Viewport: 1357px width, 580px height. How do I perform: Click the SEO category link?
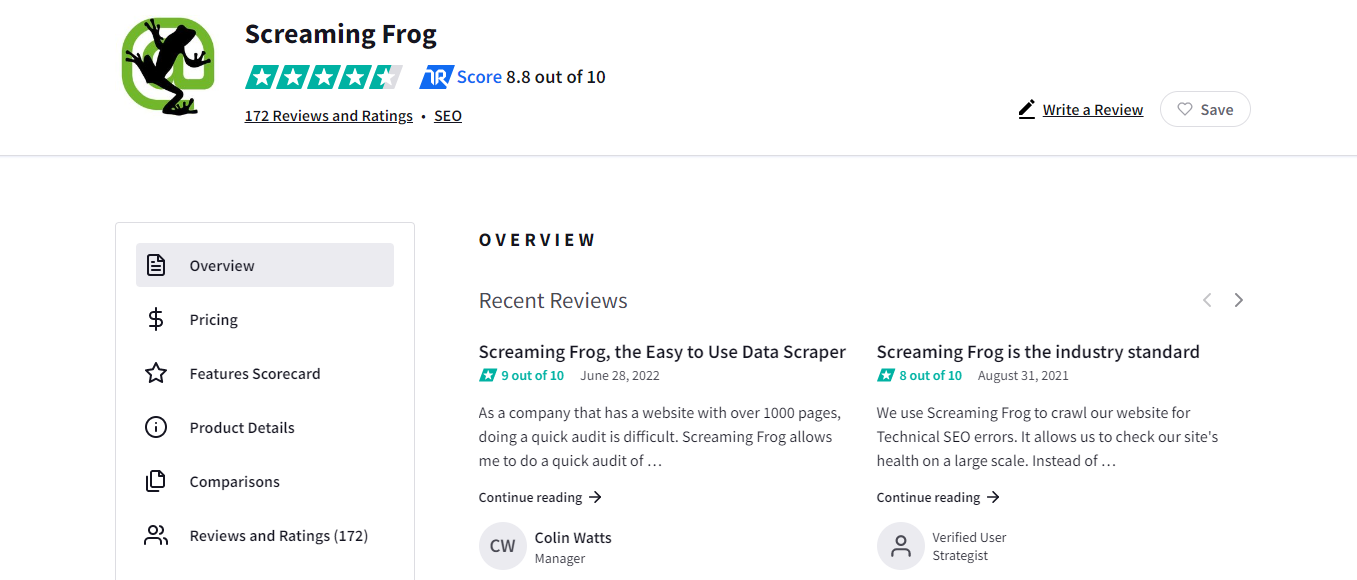448,116
